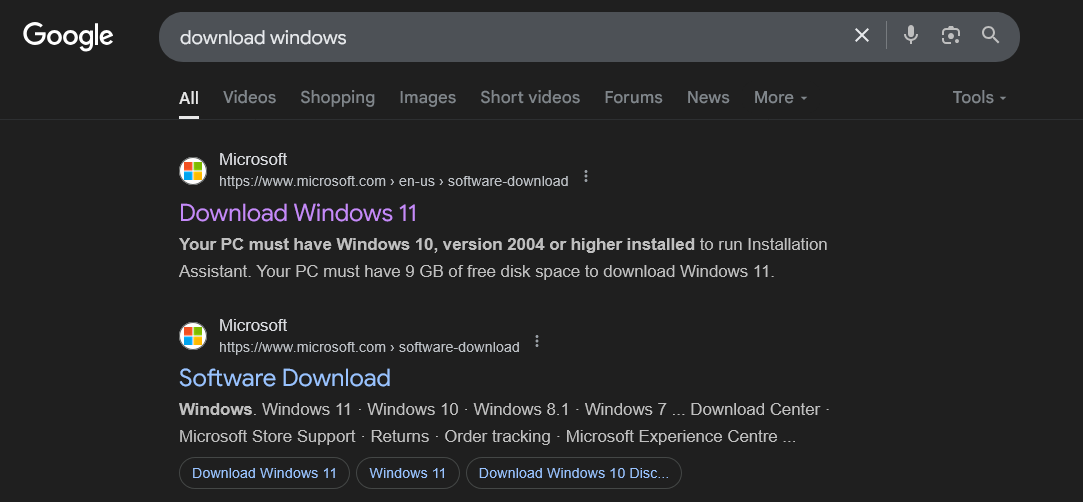Click Microsoft favicon of first result

point(193,171)
